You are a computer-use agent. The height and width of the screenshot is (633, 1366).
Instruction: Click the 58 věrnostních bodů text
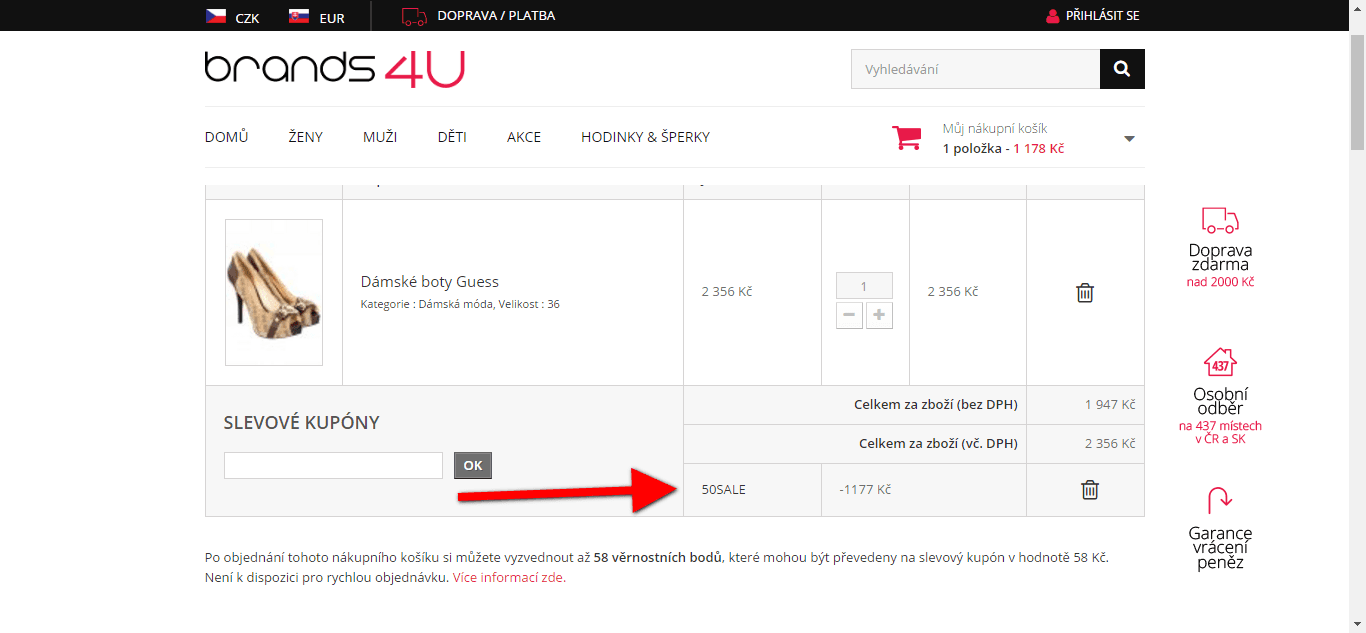tap(657, 557)
